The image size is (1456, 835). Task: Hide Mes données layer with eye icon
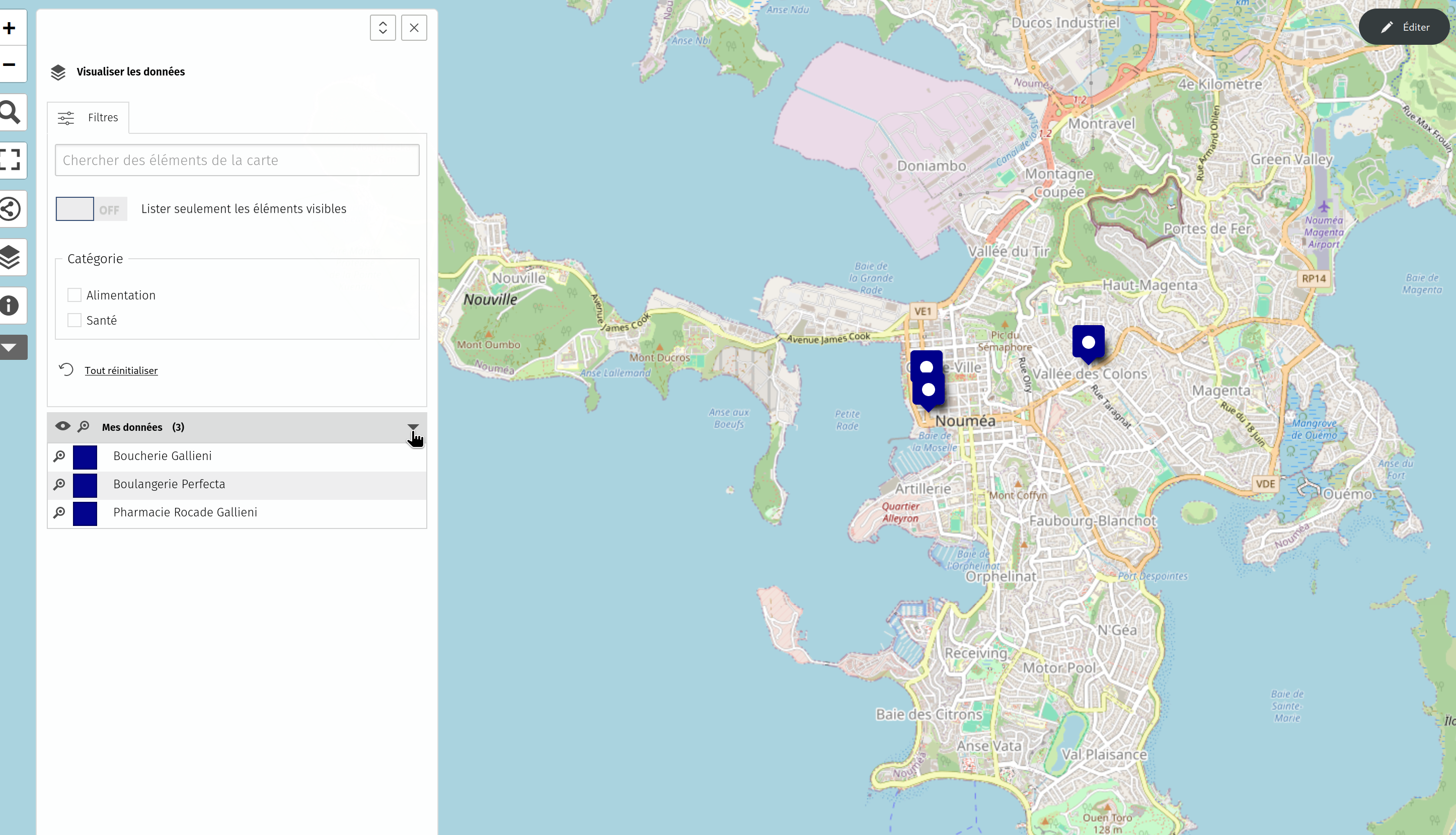point(62,426)
